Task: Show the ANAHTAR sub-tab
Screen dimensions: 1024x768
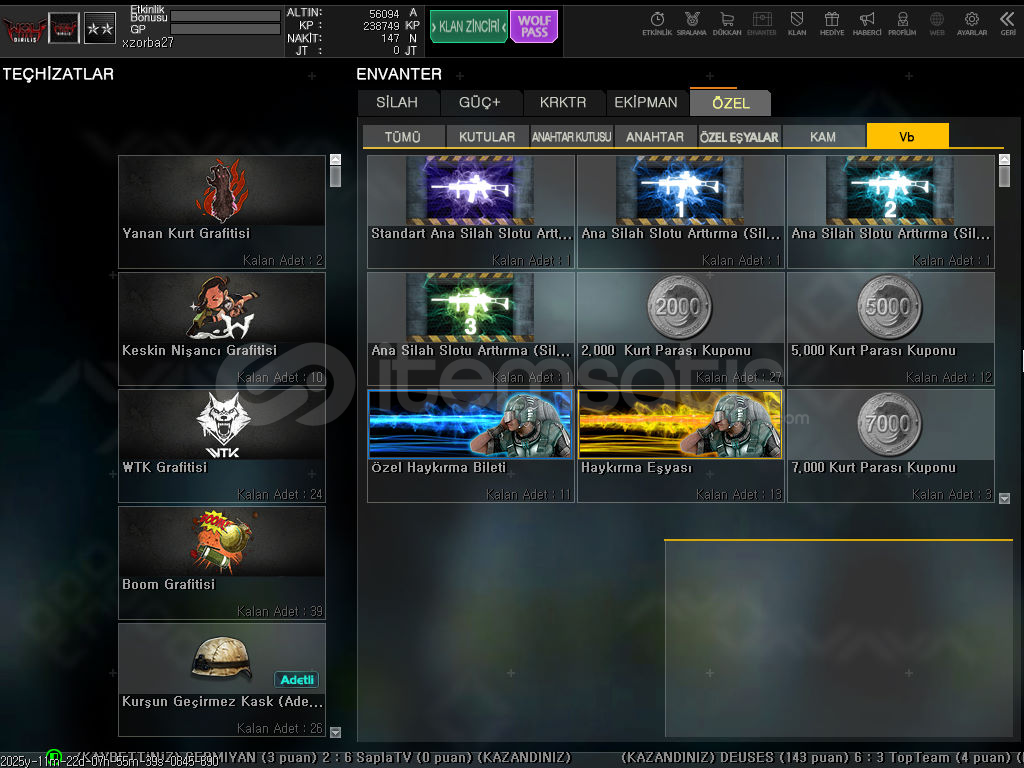Action: (x=655, y=136)
